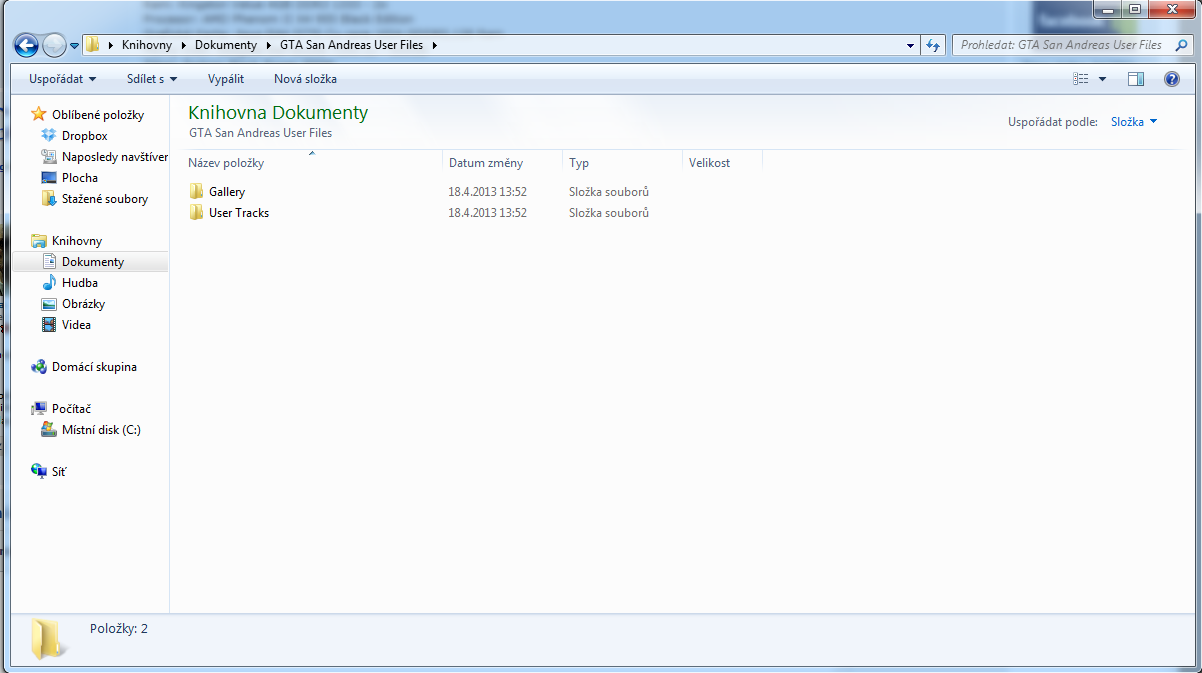1202x673 pixels.
Task: Click the folder icon in address bar
Action: coord(92,45)
